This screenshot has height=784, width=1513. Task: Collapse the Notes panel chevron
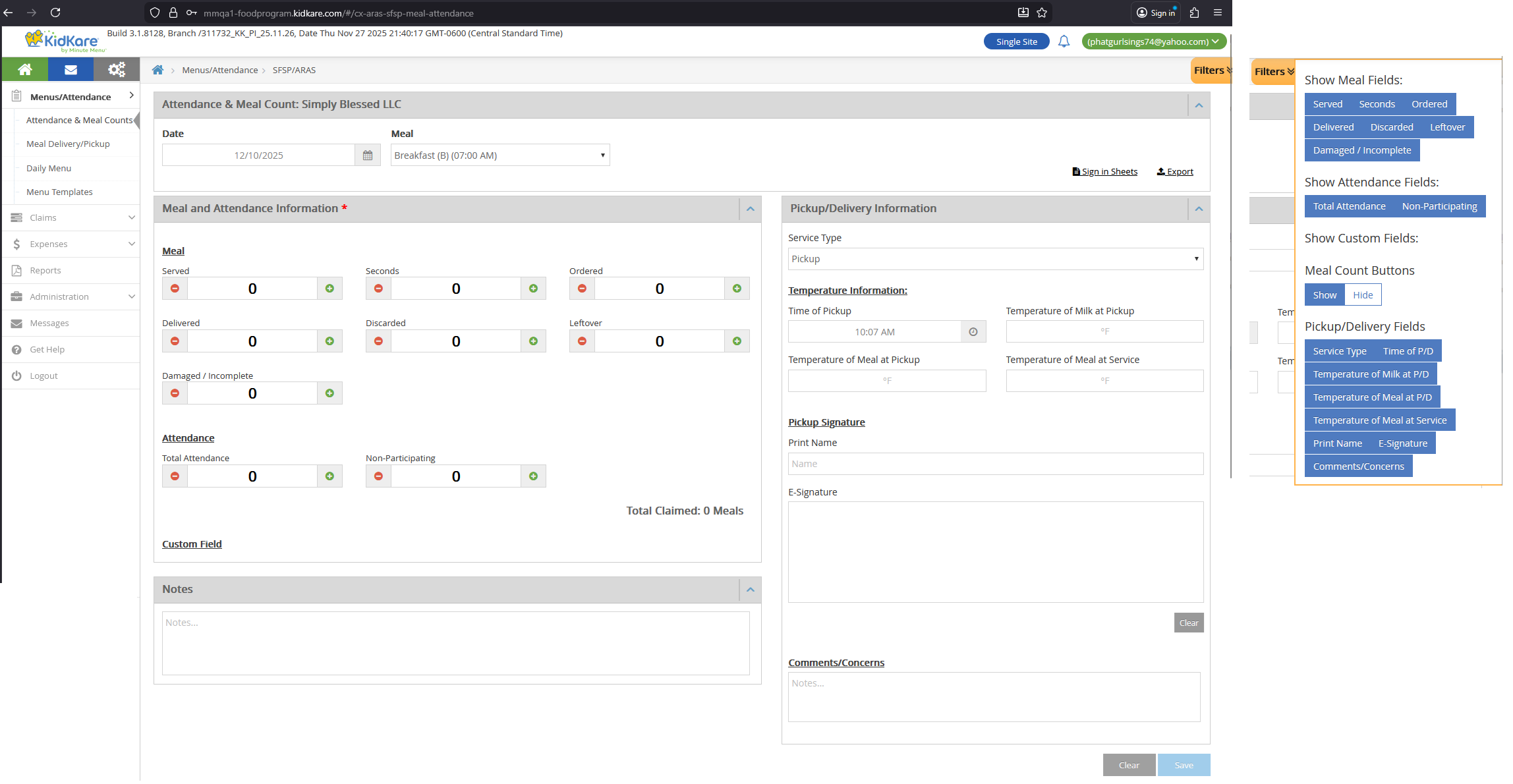coord(750,590)
